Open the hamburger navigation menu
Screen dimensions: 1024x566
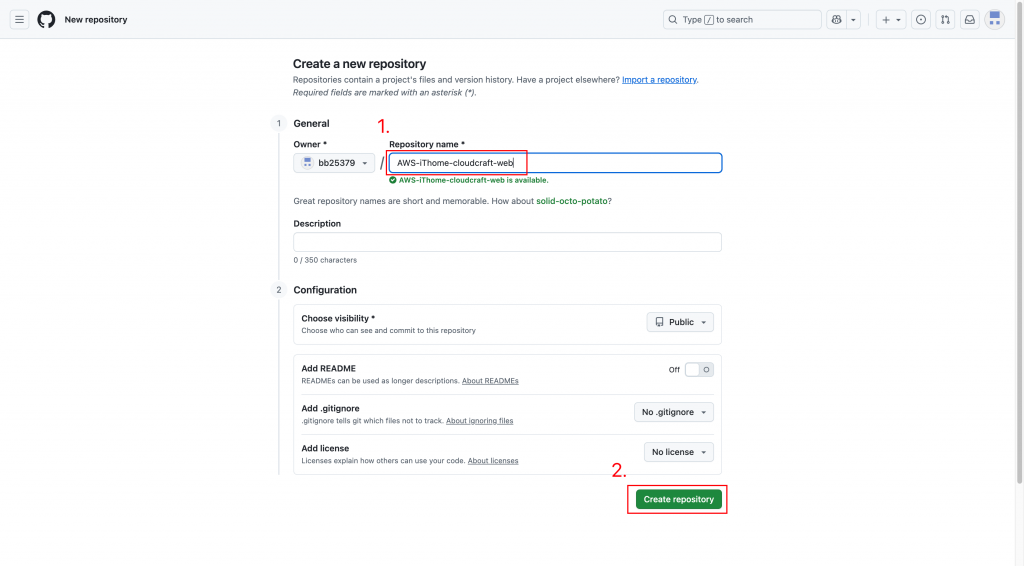[x=19, y=19]
